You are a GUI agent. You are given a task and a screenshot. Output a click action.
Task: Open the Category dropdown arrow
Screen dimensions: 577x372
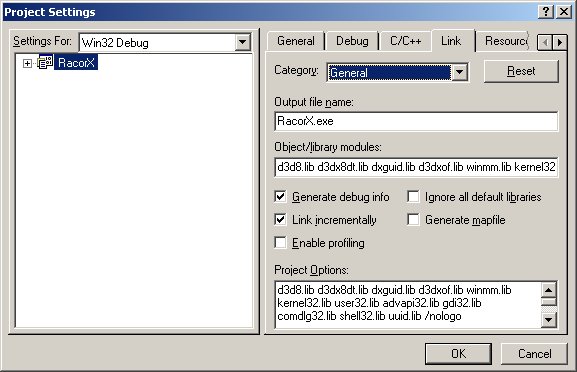coord(460,72)
